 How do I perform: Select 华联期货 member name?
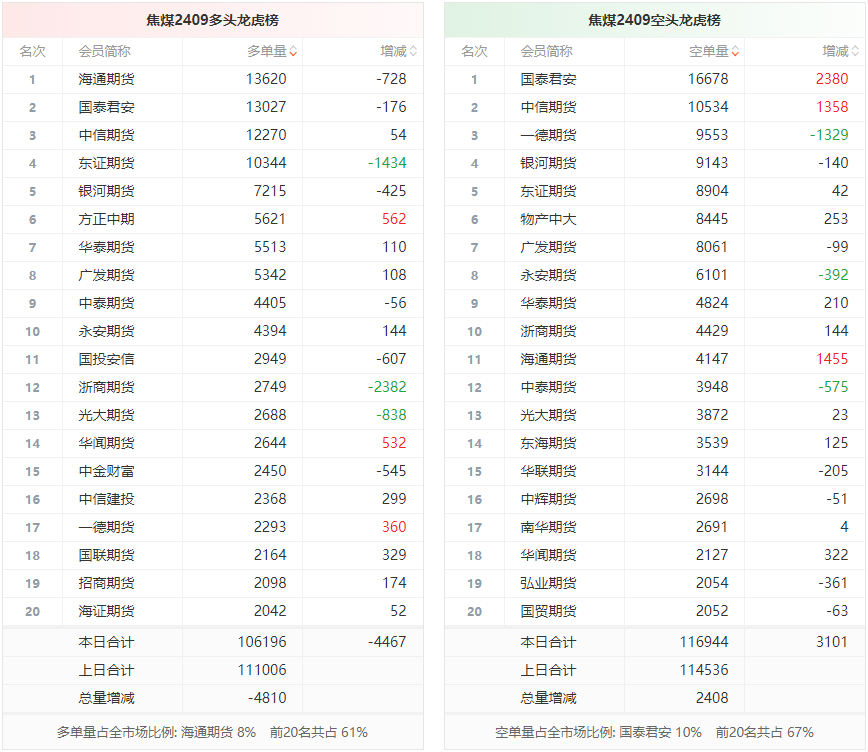tap(548, 471)
